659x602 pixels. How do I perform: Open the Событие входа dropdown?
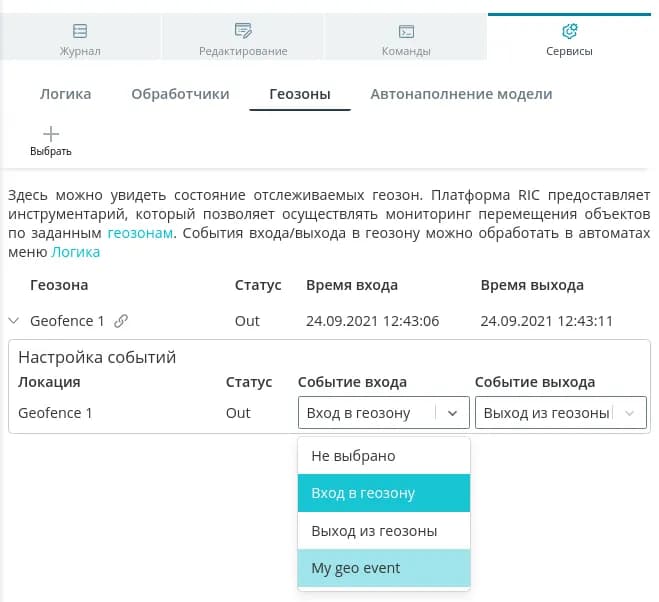click(383, 413)
